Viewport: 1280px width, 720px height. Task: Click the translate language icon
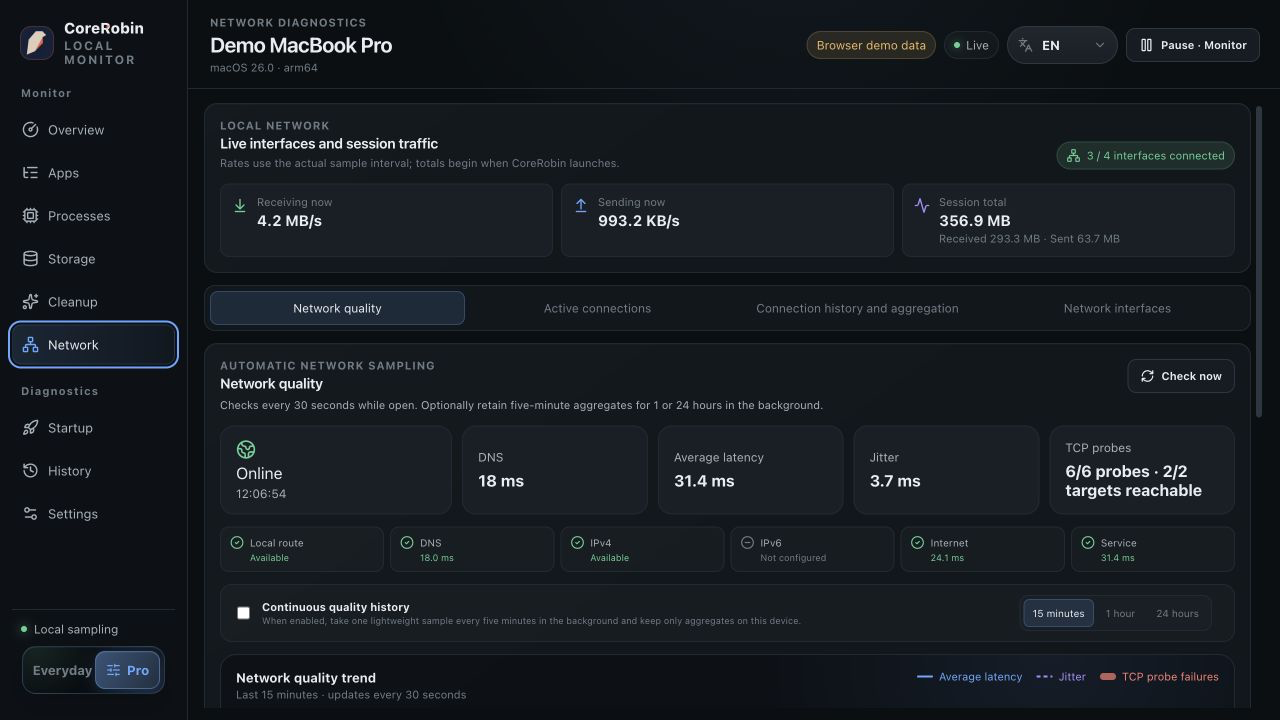click(x=1025, y=45)
